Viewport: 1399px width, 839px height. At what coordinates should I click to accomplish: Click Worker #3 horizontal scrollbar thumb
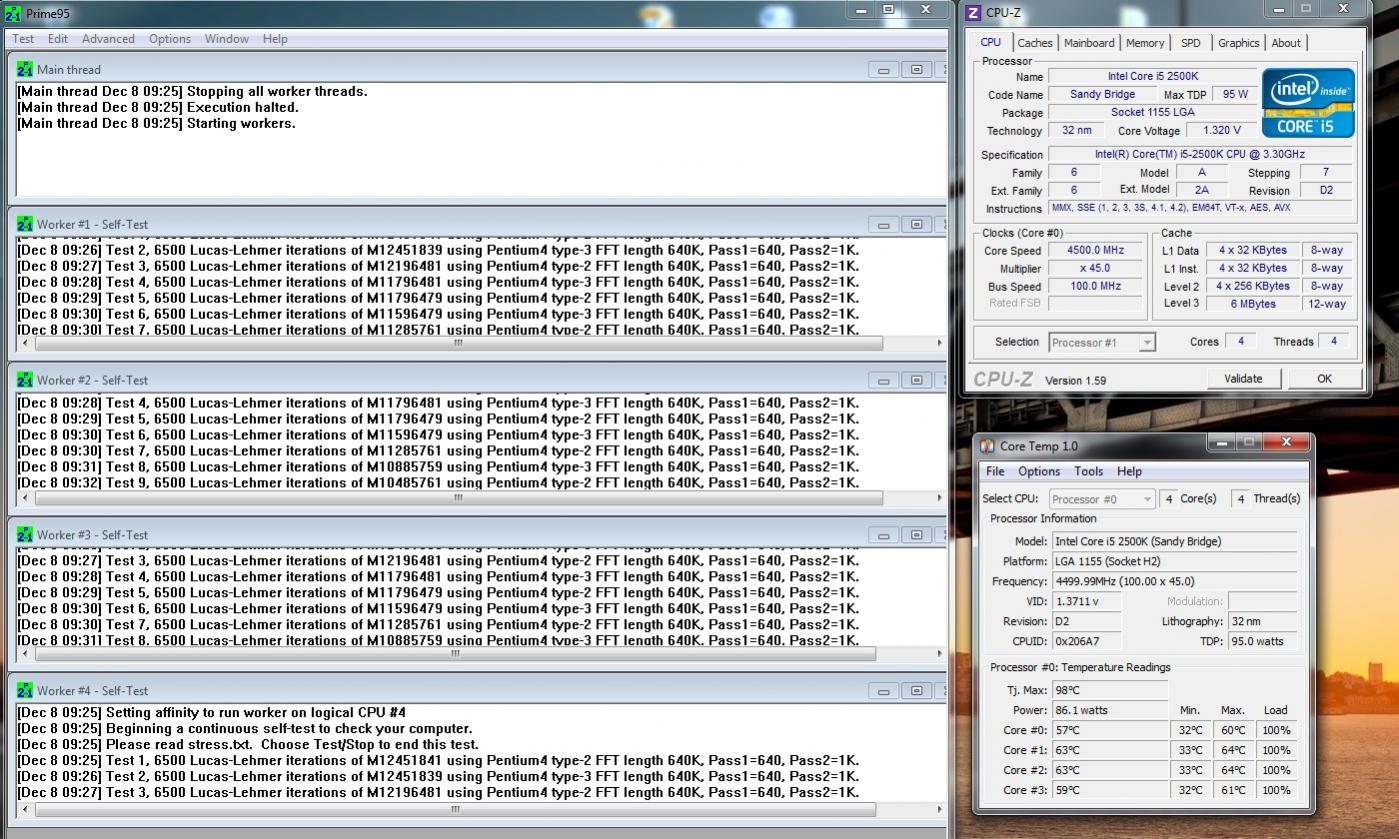[x=455, y=654]
